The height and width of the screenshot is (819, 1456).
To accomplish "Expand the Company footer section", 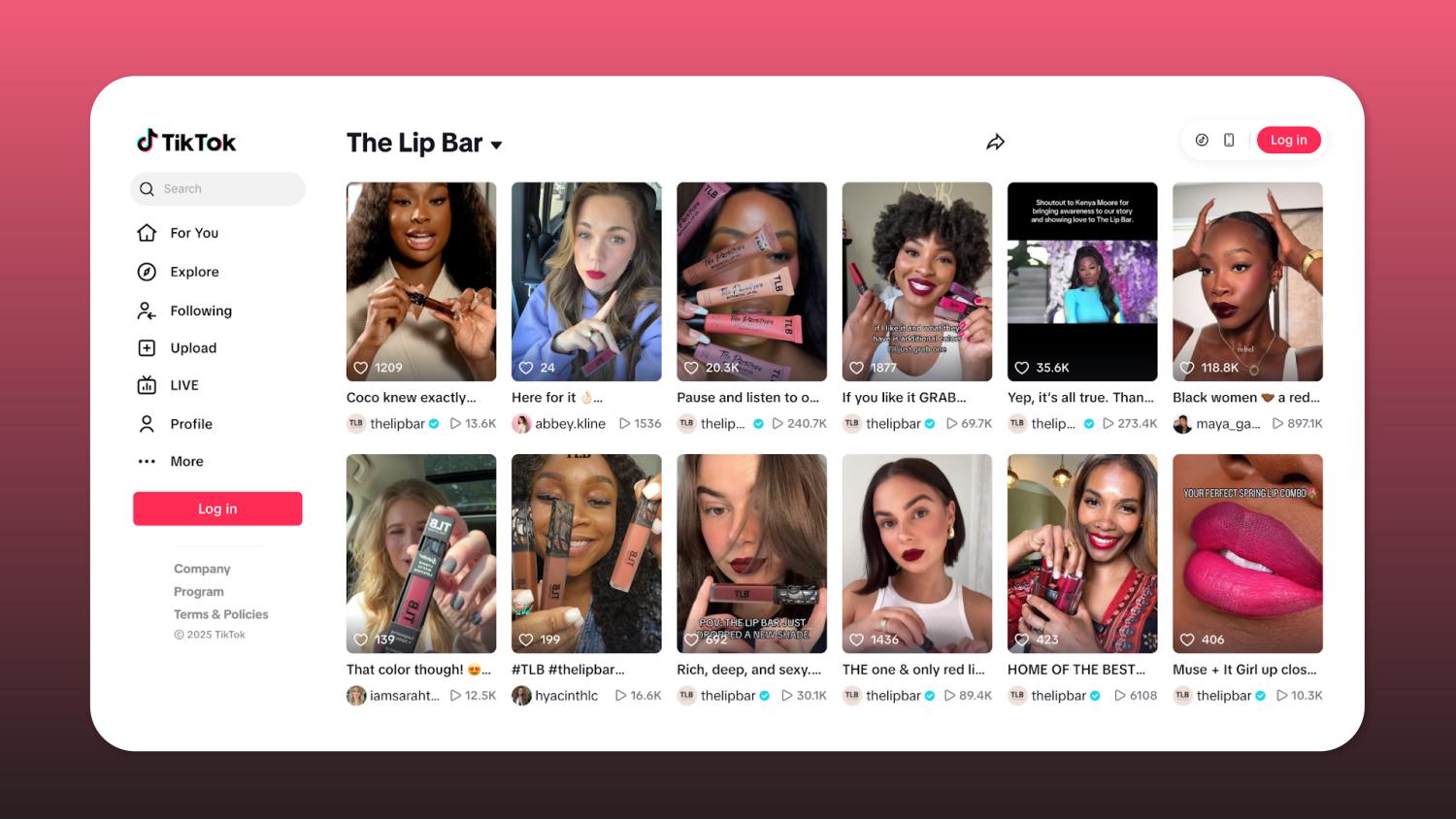I will (x=202, y=569).
